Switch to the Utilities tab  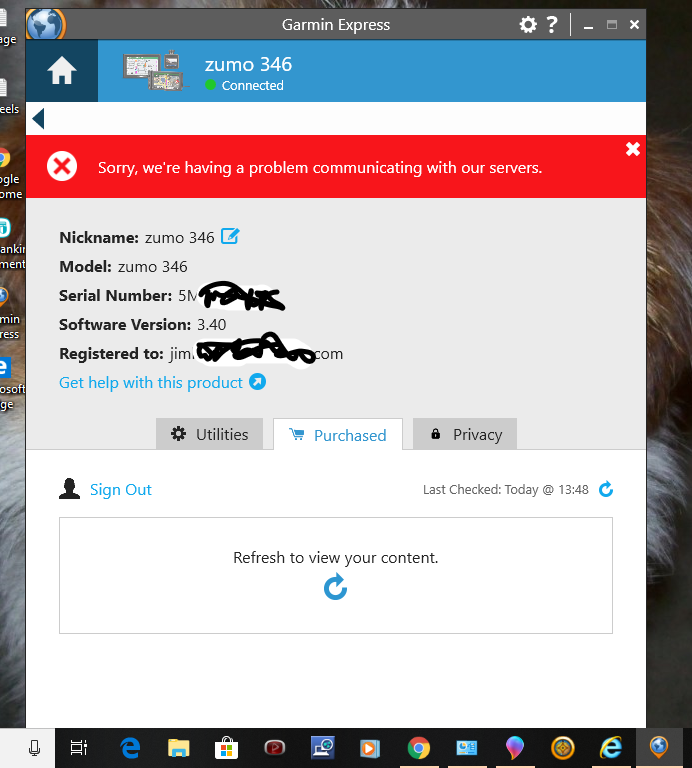(210, 434)
